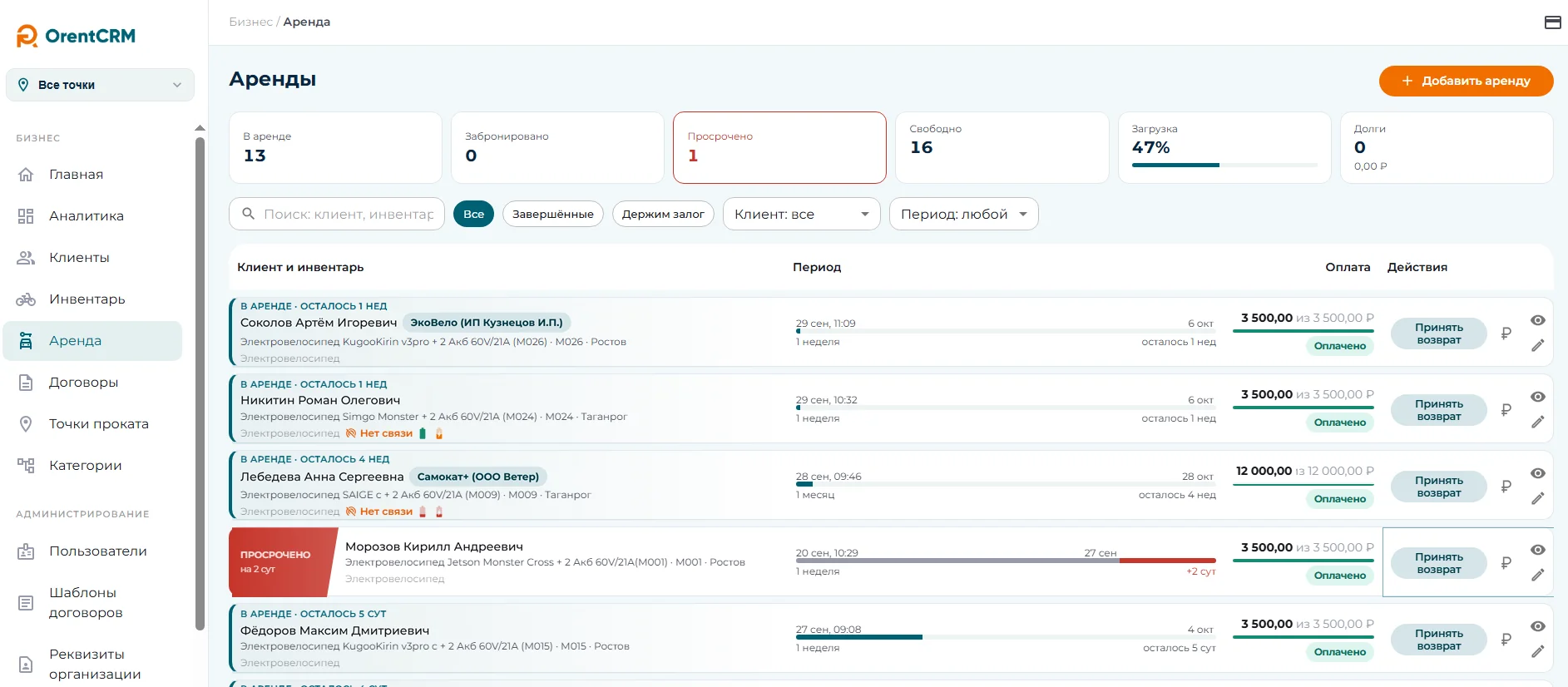Viewport: 1568px width, 687px height.
Task: Open the Все точки location dropdown
Action: click(100, 85)
